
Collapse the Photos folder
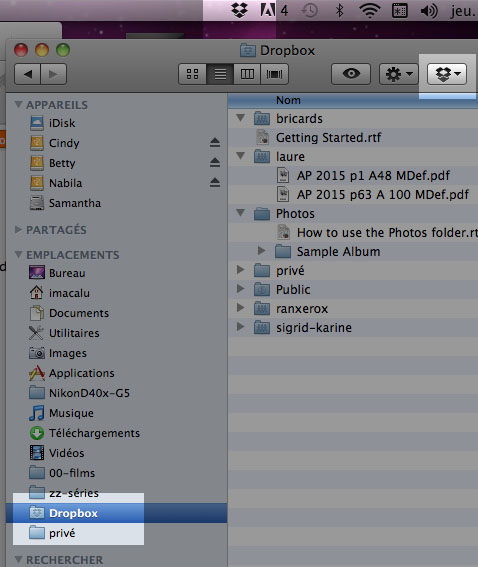[240, 213]
